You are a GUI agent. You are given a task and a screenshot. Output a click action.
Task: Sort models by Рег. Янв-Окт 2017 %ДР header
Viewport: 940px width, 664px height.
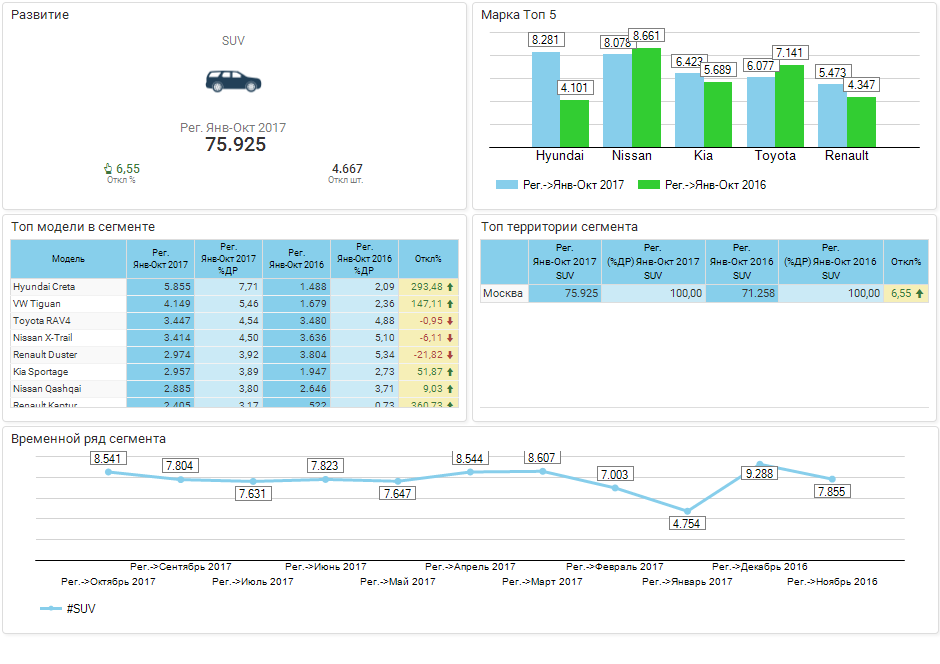click(x=228, y=259)
